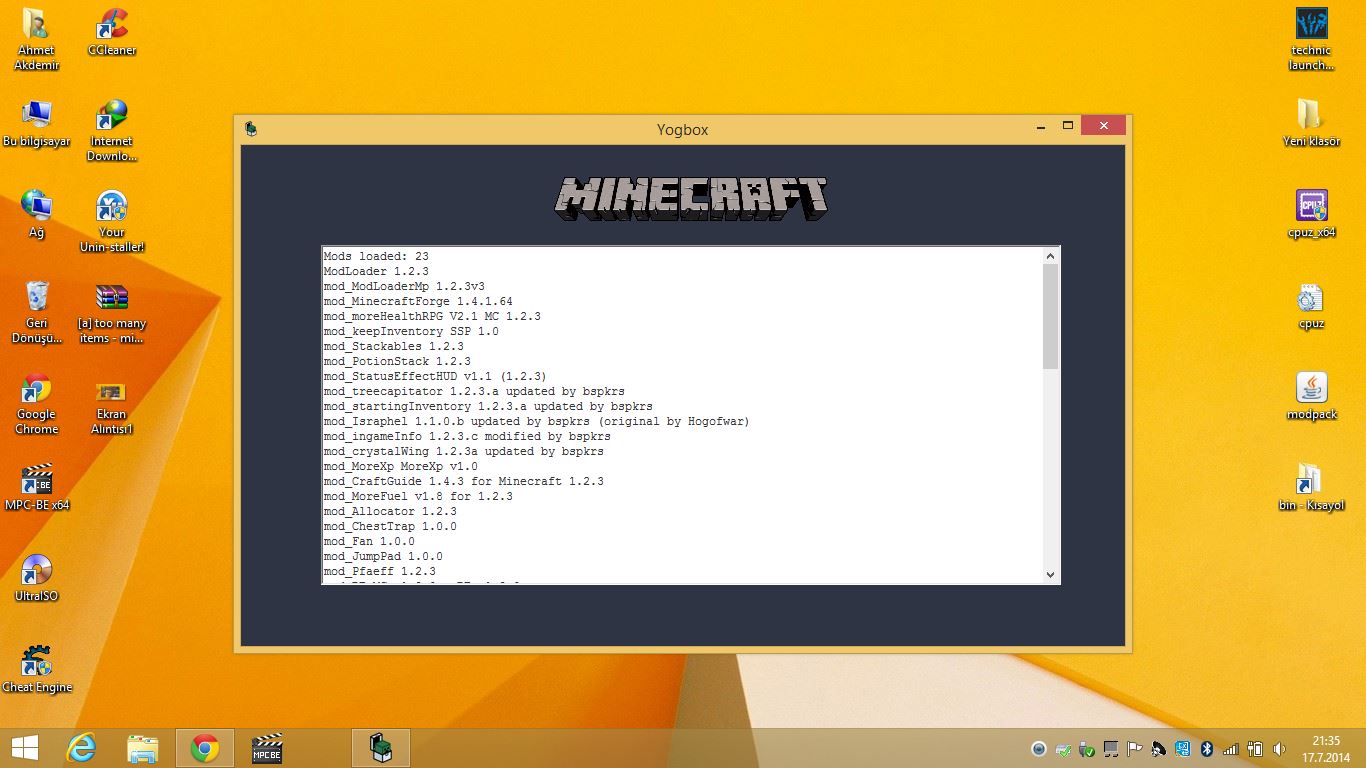The image size is (1366, 768).
Task: Click 'mod_Pfaeff 1.2.3' line
Action: pyautogui.click(x=380, y=571)
